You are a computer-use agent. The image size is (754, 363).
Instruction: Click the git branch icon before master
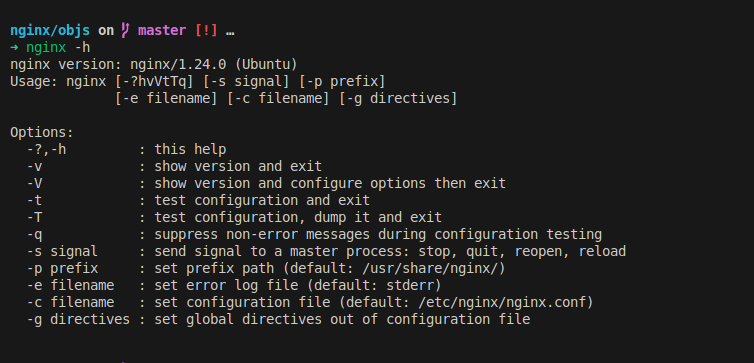[x=125, y=31]
